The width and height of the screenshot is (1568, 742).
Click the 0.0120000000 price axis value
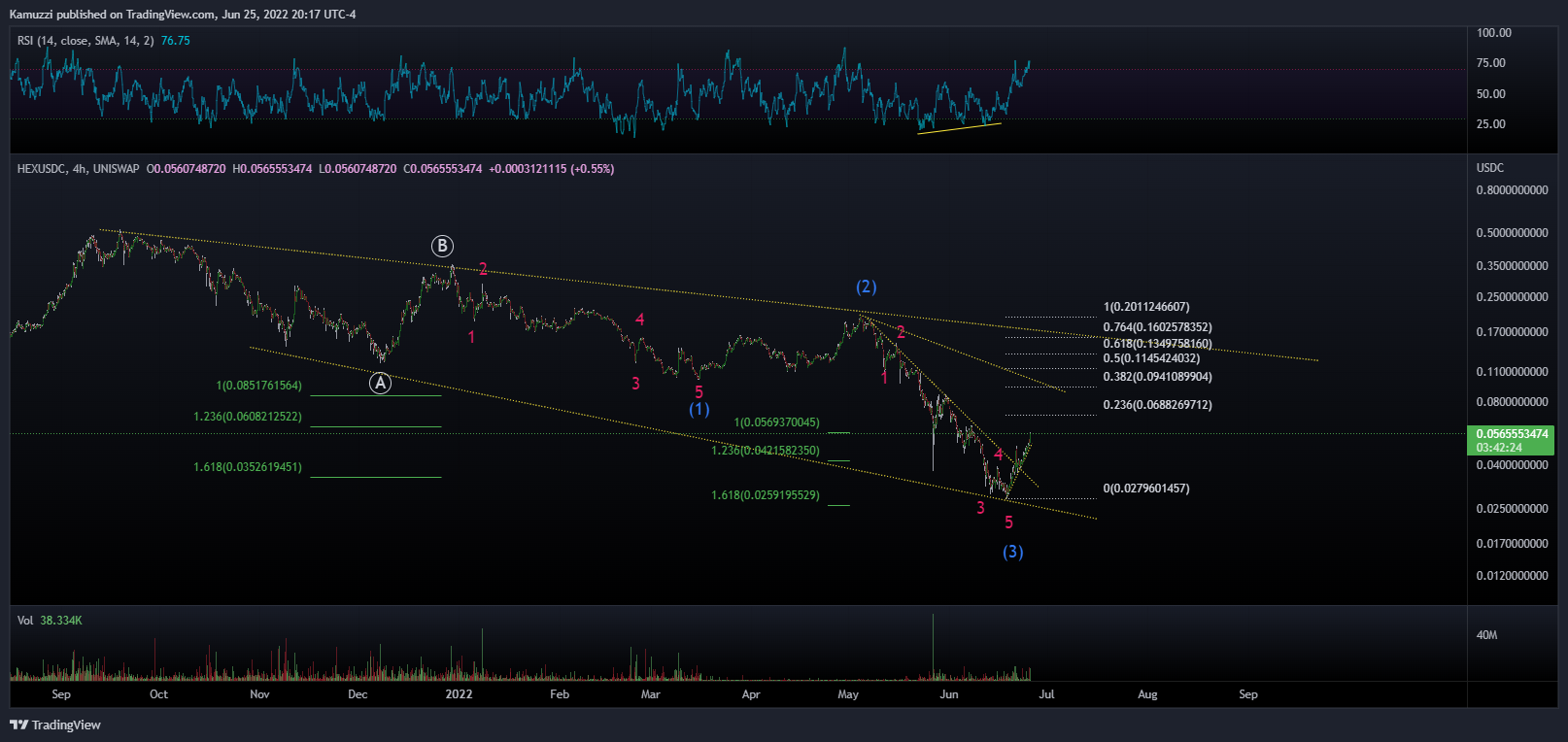pos(1513,576)
